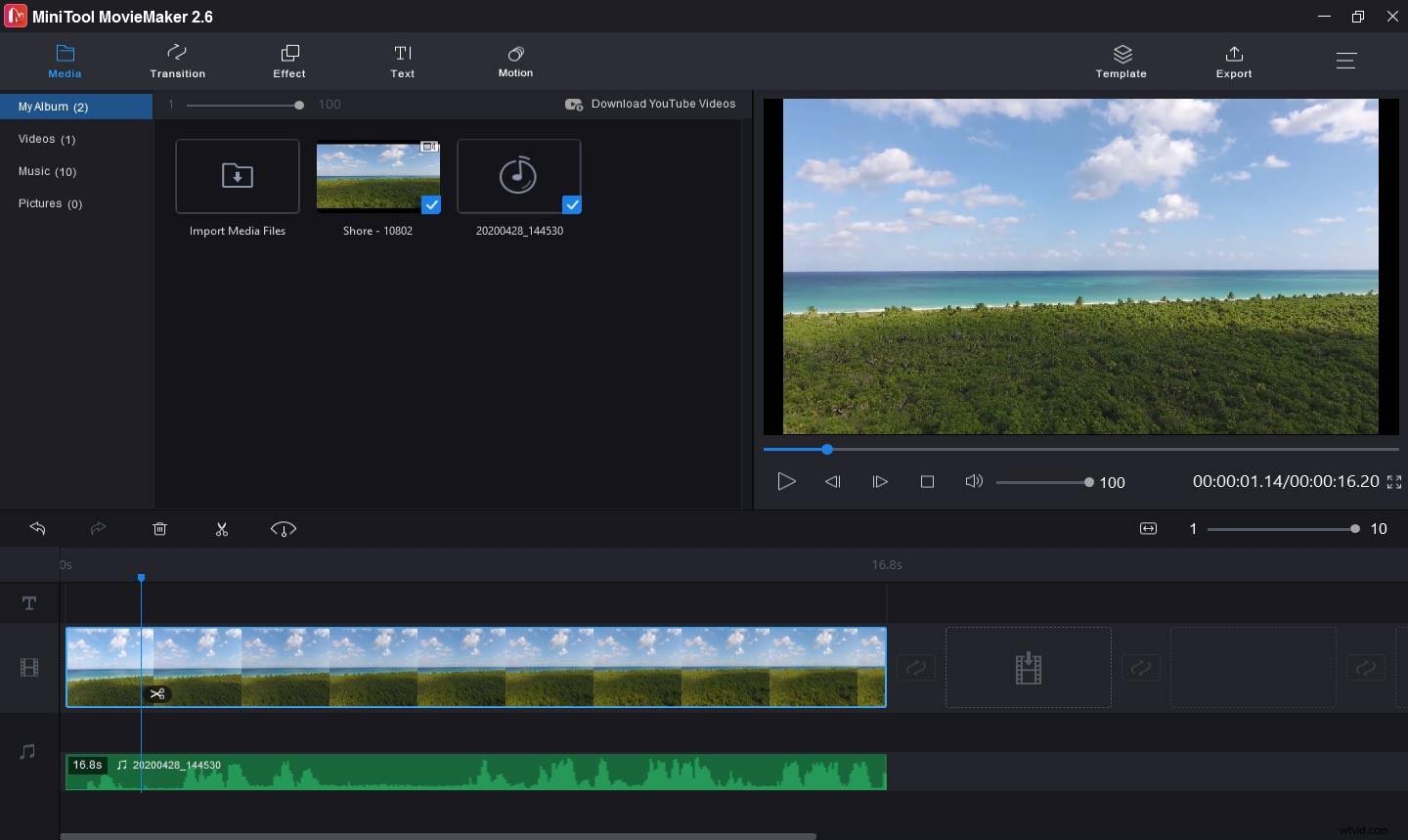Click the zoom-to-fit timeline icon
This screenshot has width=1408, height=840.
point(1148,529)
